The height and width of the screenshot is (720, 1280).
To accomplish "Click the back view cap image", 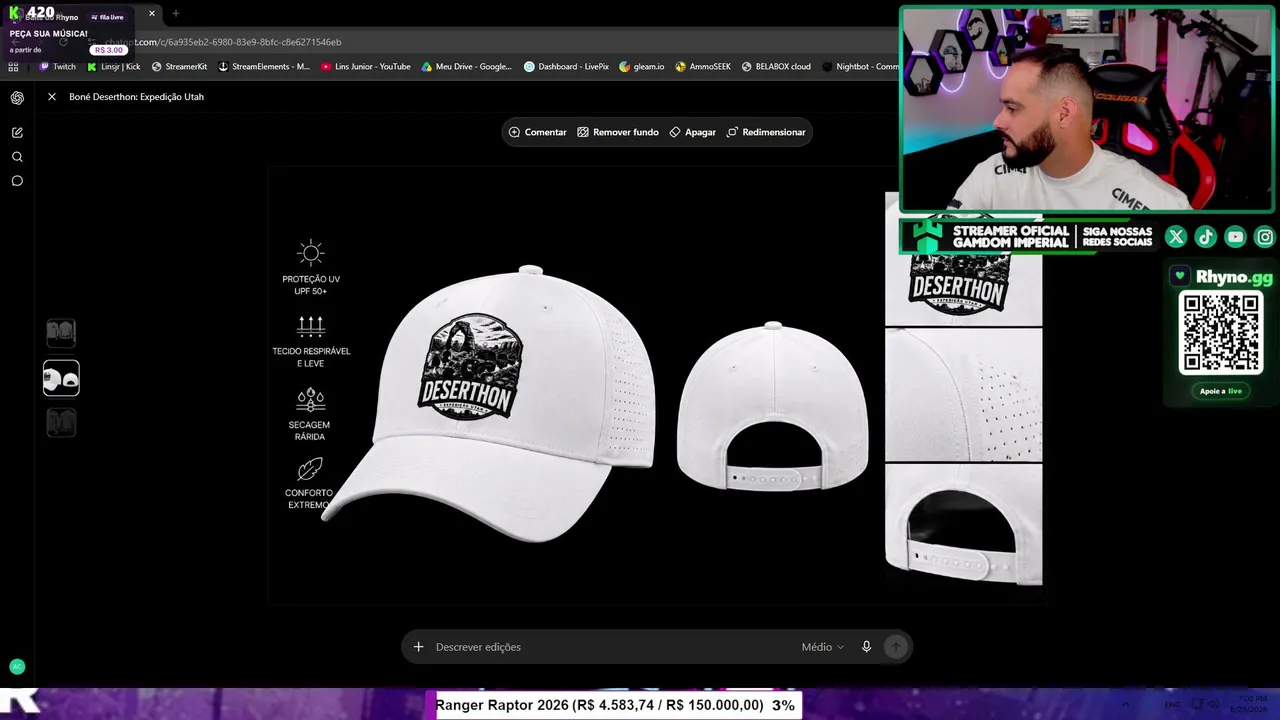I will 773,407.
